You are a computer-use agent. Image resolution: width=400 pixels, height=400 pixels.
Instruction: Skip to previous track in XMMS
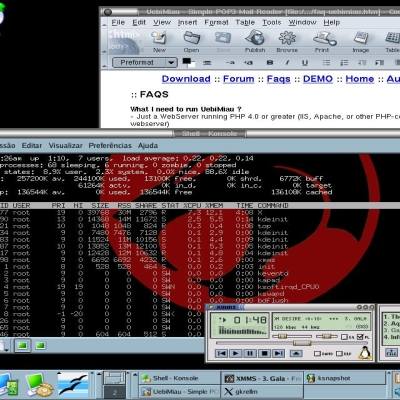click(221, 353)
